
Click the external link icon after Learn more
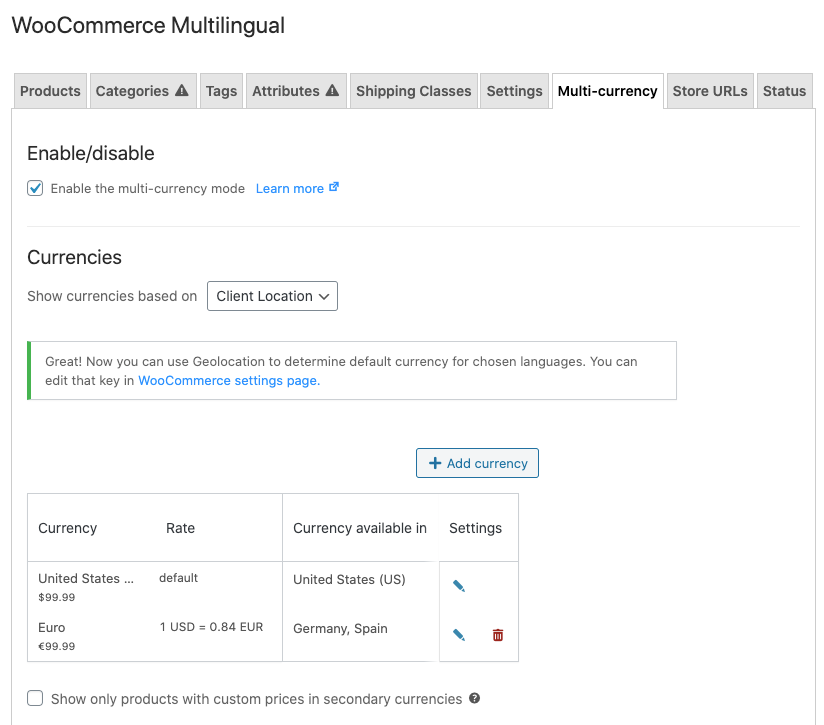[x=334, y=187]
